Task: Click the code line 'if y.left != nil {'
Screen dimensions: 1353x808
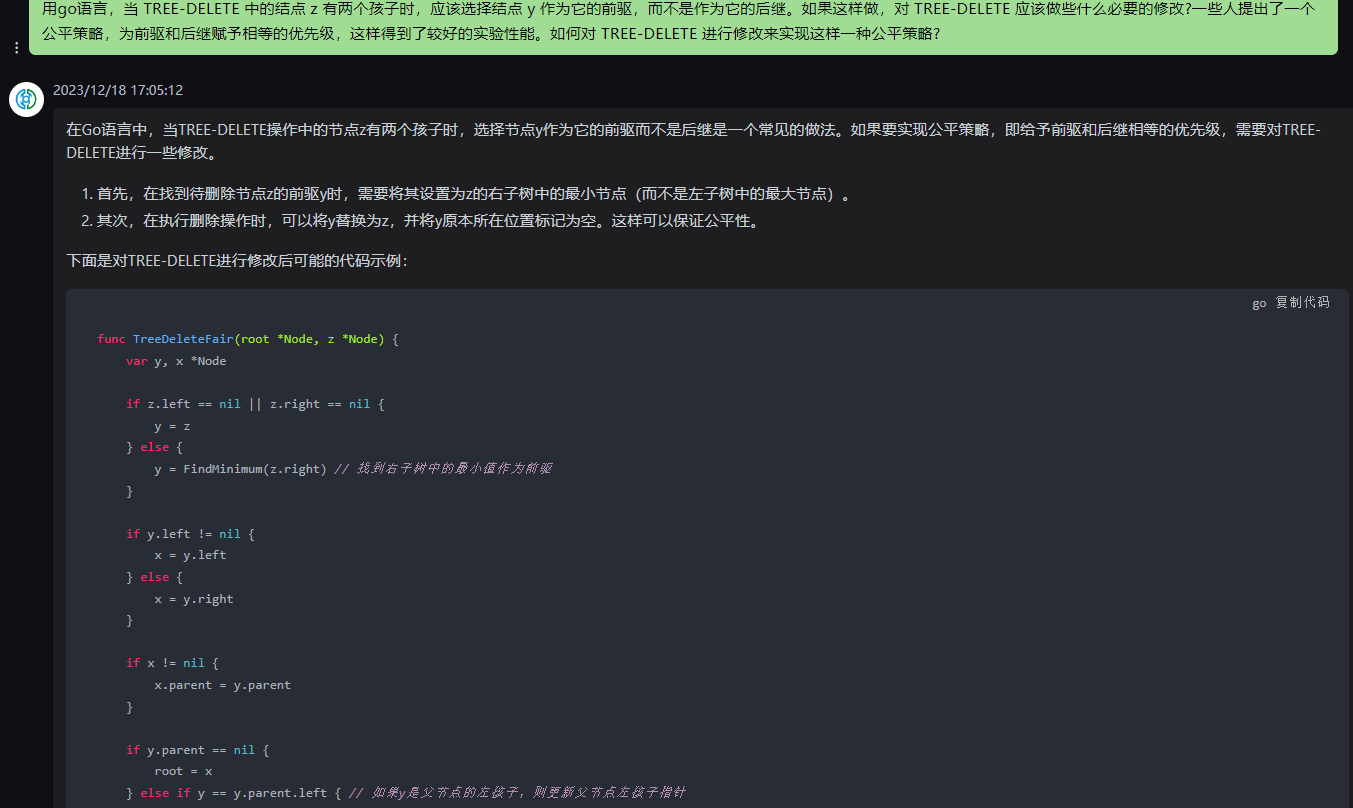Action: pos(190,534)
